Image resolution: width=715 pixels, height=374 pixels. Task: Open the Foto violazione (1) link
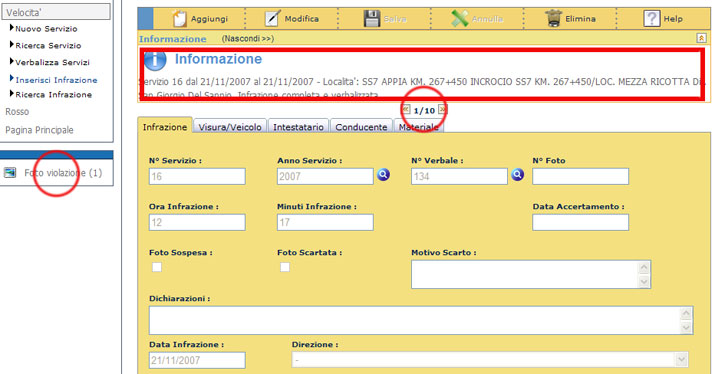pos(63,173)
